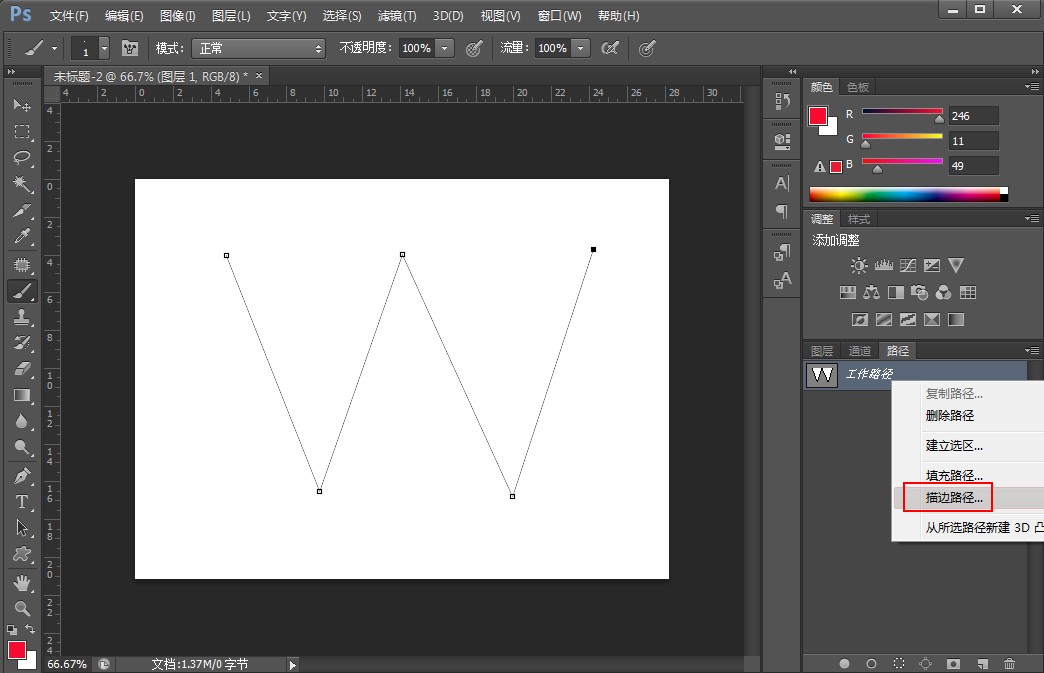
Task: Select the Lasso tool
Action: point(22,158)
